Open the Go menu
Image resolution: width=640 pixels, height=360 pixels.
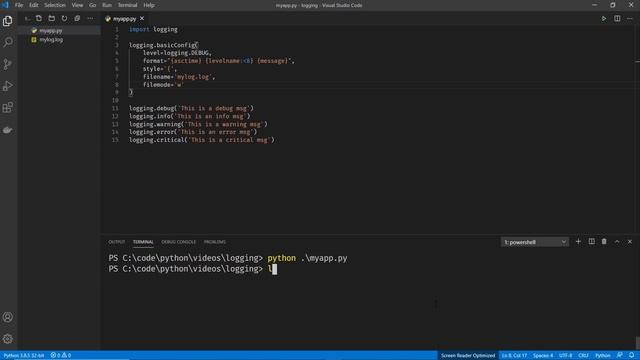click(93, 5)
